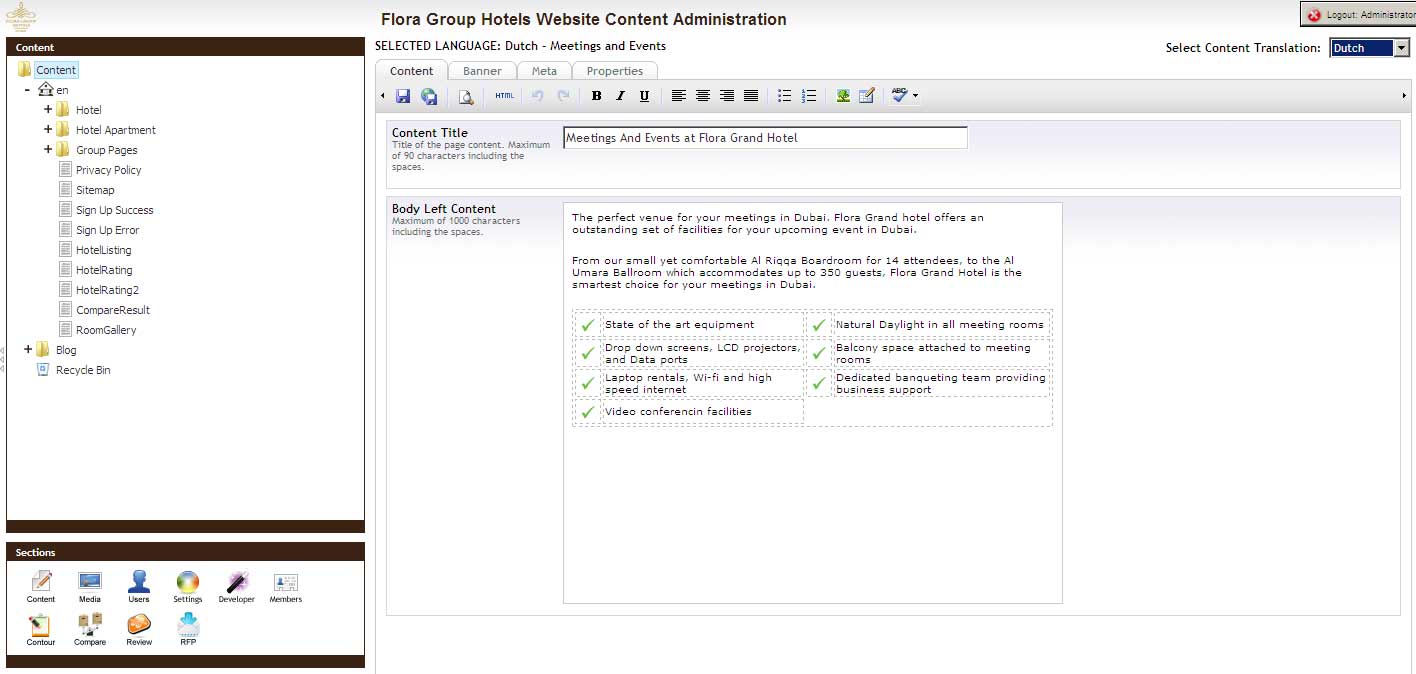Viewport: 1416px width, 674px height.
Task: Align text to the left
Action: coord(679,96)
